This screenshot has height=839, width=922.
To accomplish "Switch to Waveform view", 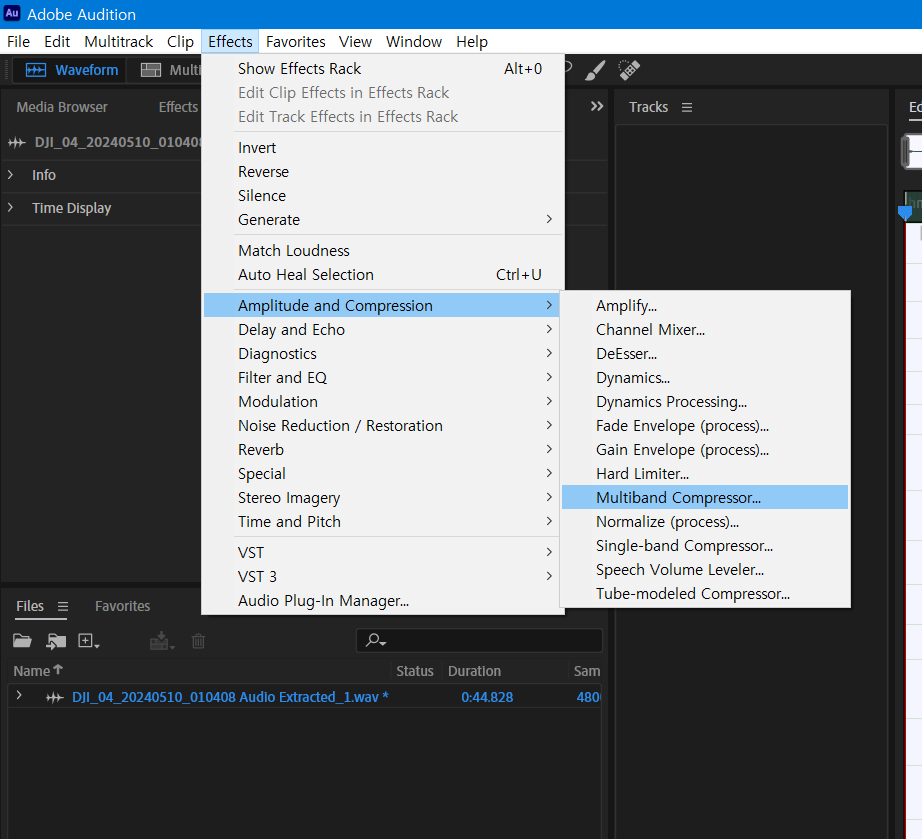I will (72, 70).
